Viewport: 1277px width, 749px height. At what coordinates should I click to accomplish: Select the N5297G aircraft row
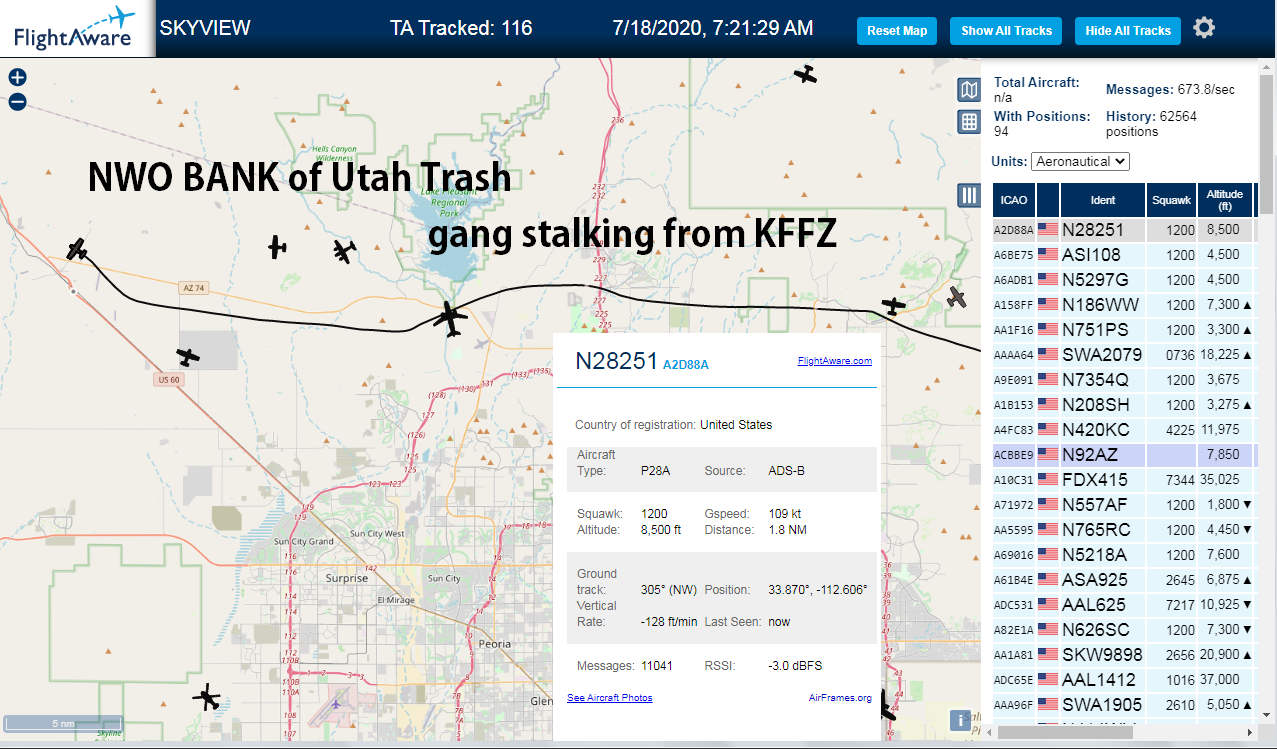click(x=1125, y=279)
